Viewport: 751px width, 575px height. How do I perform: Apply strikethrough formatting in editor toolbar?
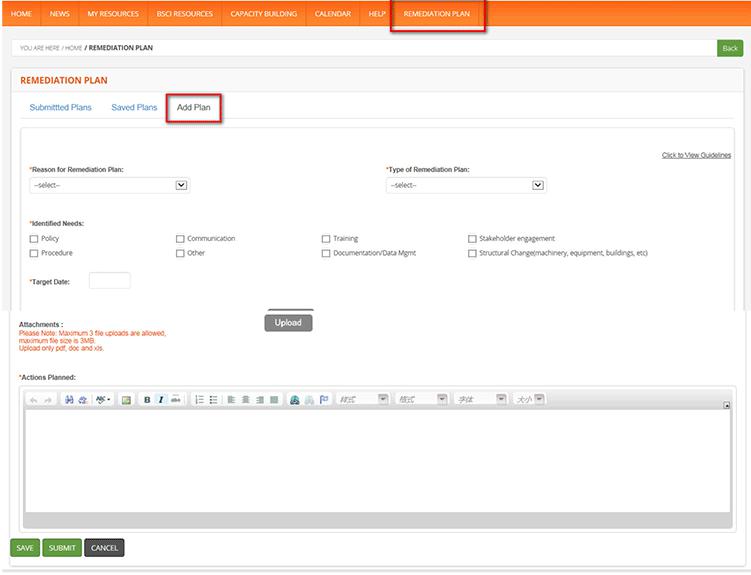click(x=176, y=400)
